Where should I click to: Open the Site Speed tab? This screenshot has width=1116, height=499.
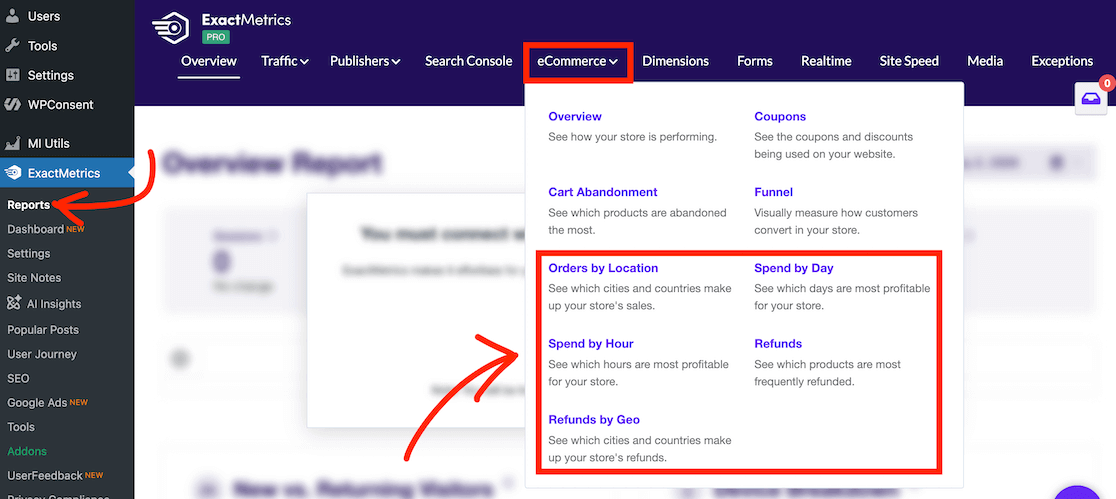point(909,61)
